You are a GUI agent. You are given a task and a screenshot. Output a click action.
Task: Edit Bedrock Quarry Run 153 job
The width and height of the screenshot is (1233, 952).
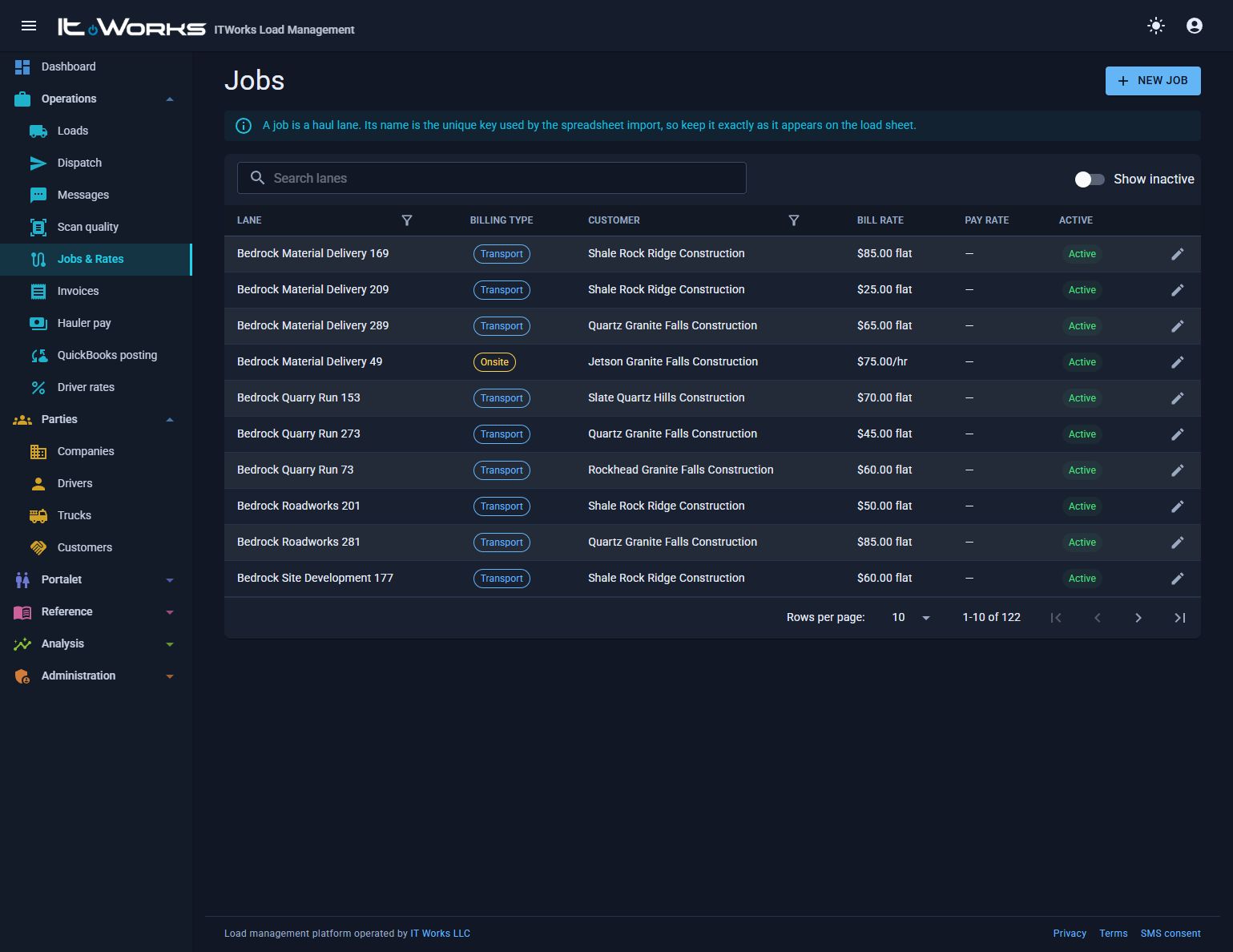[x=1177, y=398]
